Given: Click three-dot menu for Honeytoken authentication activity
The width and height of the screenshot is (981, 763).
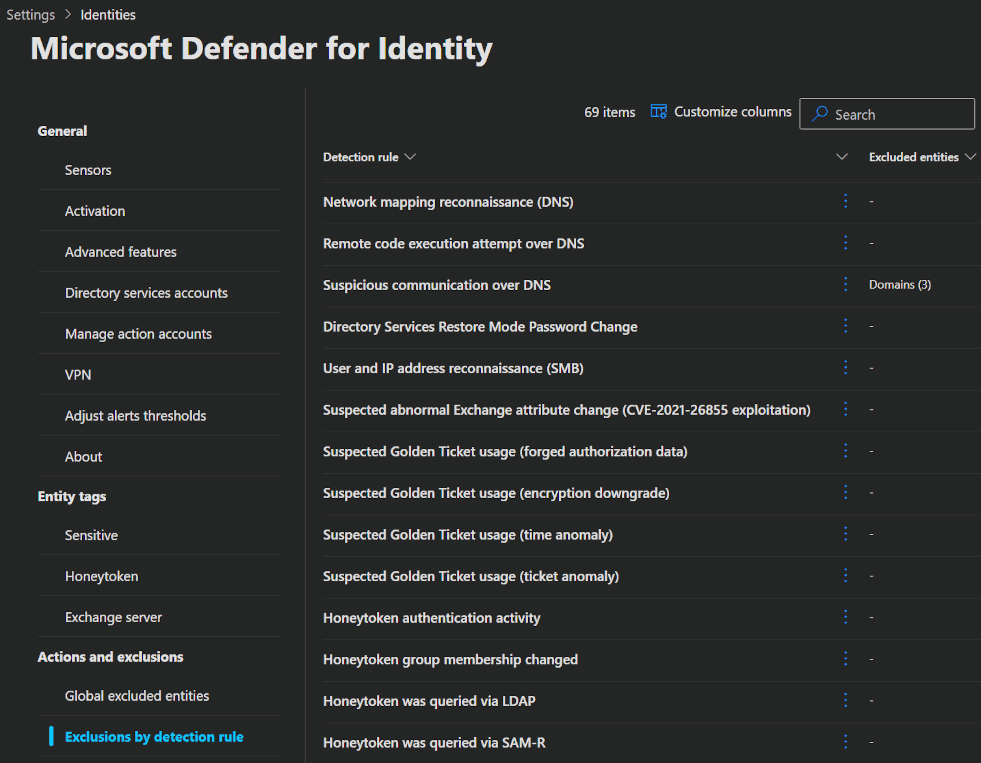Looking at the screenshot, I should [x=845, y=617].
